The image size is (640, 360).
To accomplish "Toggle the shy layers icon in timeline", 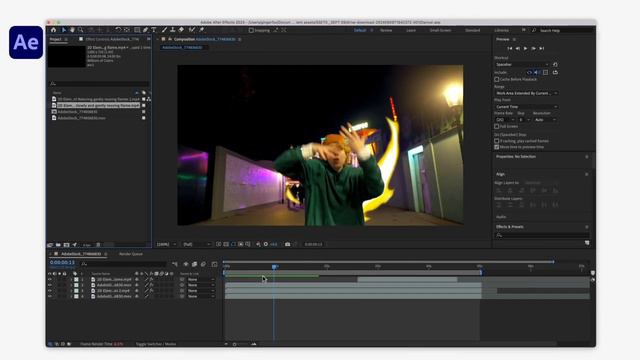I will tap(186, 264).
